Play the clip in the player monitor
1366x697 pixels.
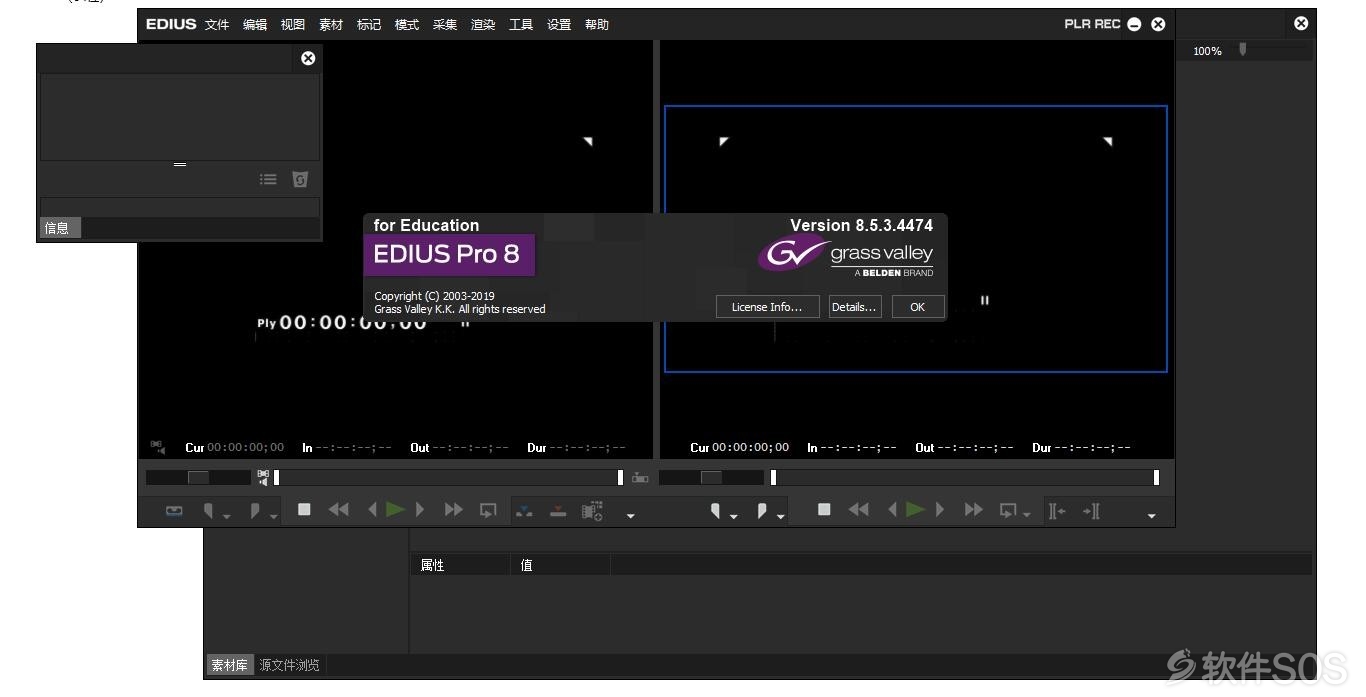396,510
